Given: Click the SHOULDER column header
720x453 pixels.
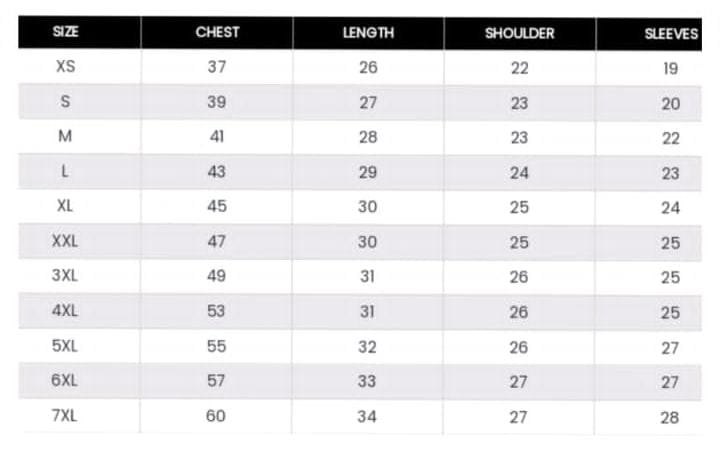Looking at the screenshot, I should [520, 33].
